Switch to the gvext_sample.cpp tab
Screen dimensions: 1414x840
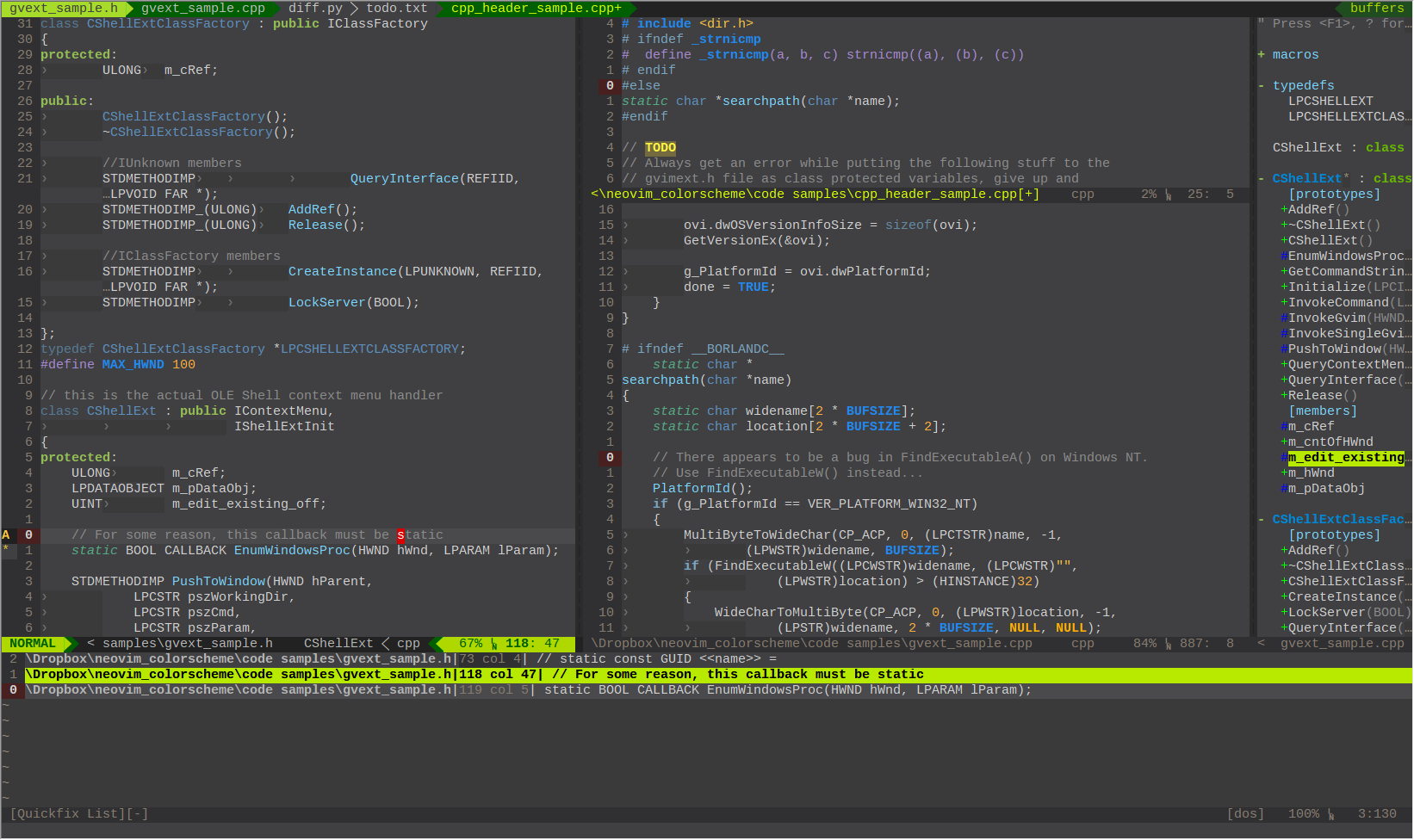coord(203,9)
